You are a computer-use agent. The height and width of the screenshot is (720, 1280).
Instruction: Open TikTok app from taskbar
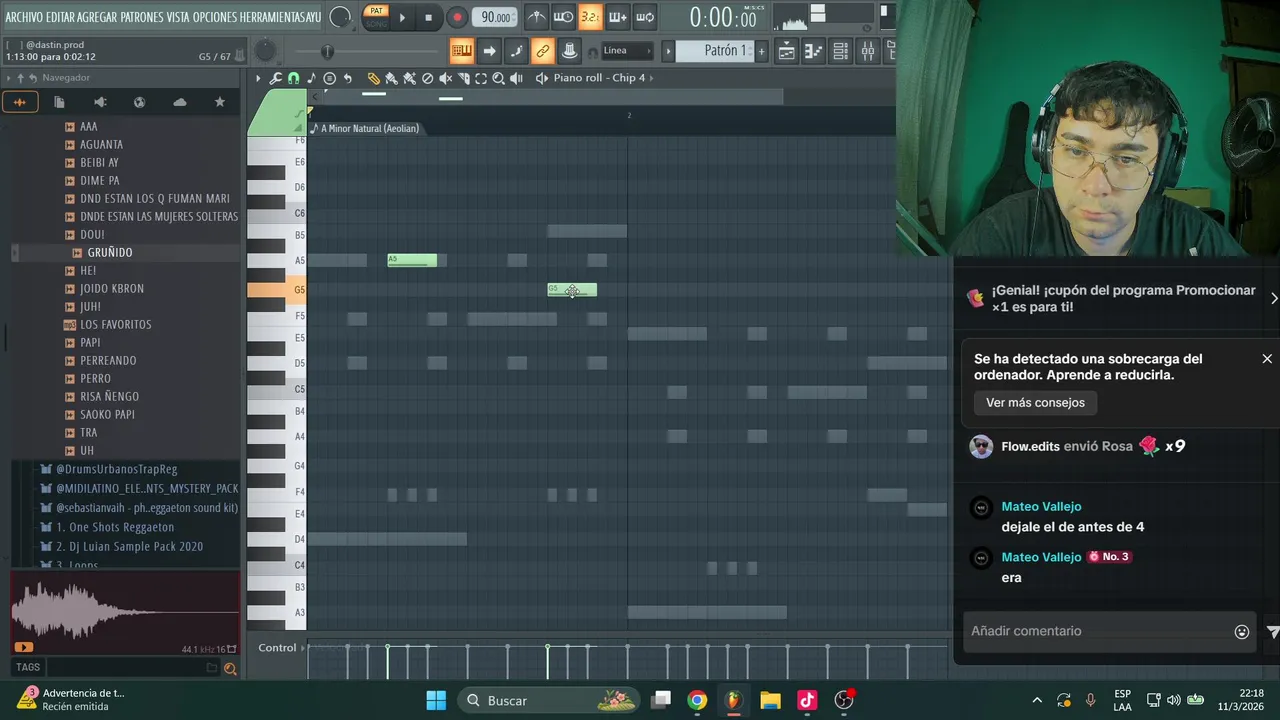point(807,700)
